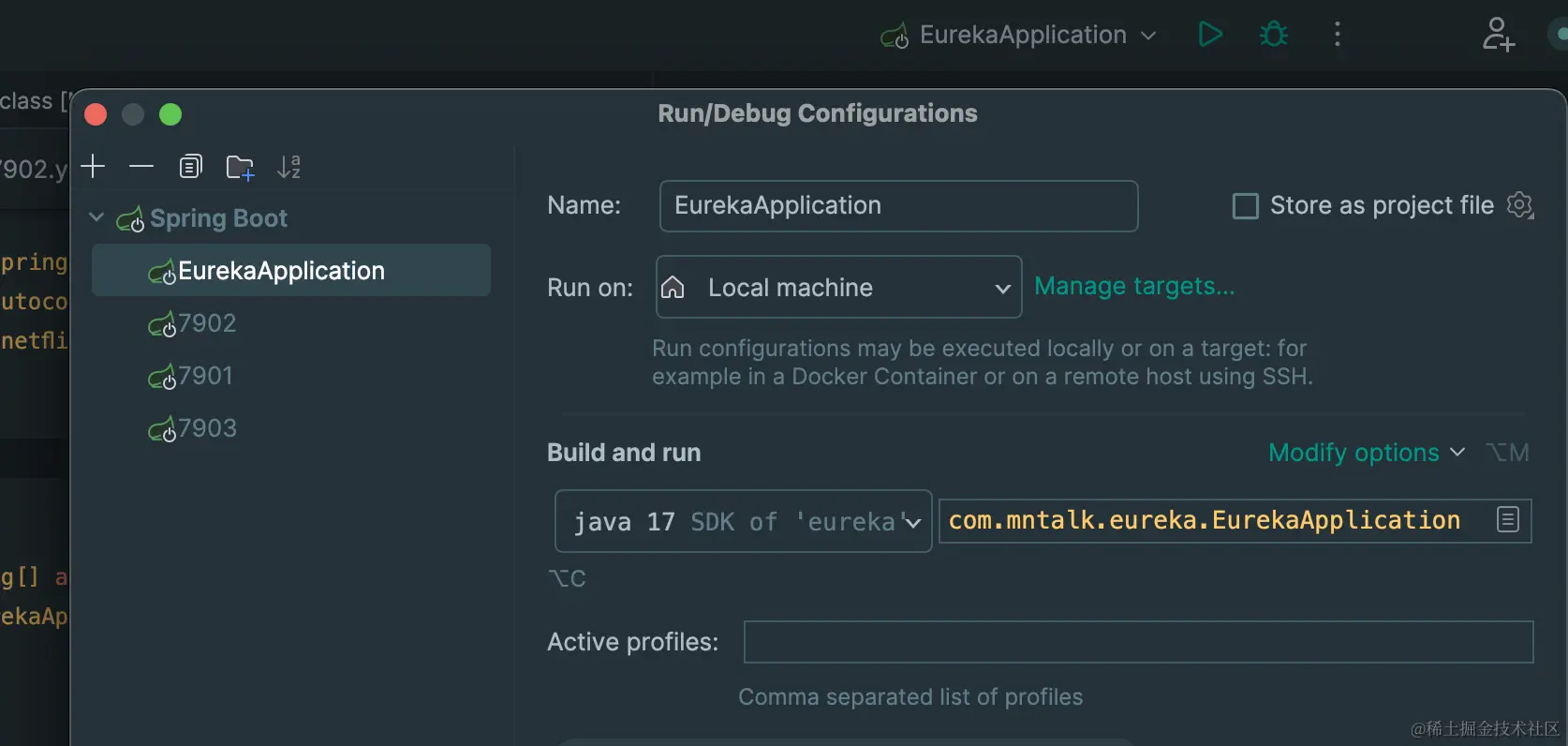Select the 7902 run configuration
The image size is (1568, 746).
207,323
